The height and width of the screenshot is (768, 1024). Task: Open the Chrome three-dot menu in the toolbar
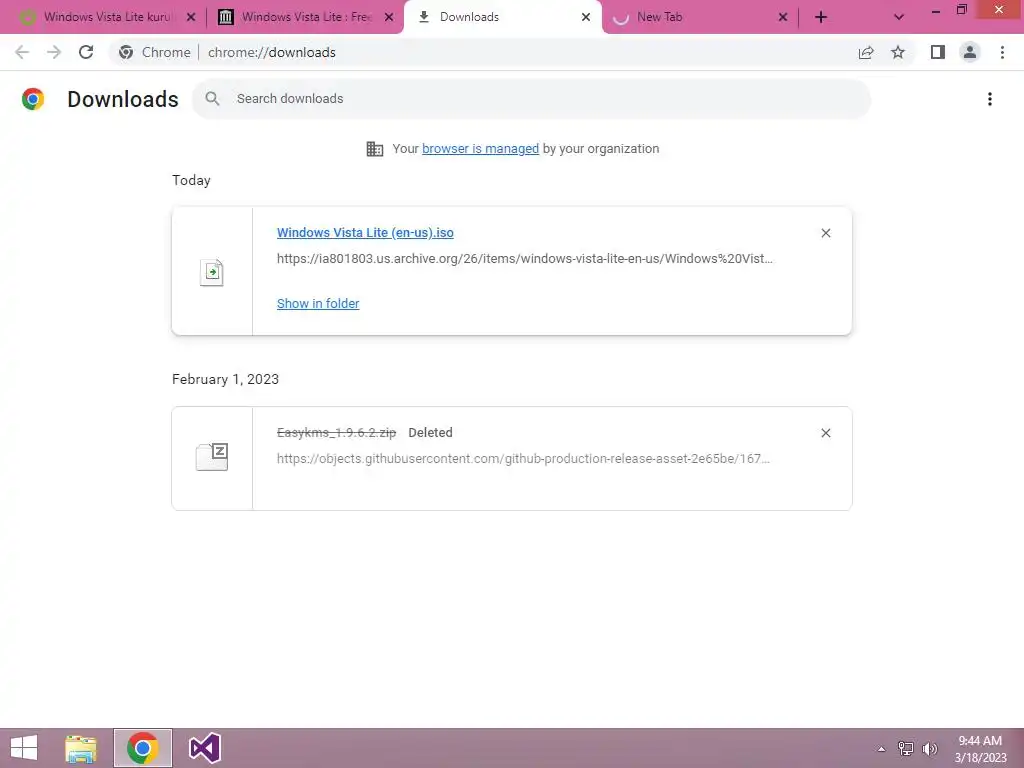(1002, 52)
